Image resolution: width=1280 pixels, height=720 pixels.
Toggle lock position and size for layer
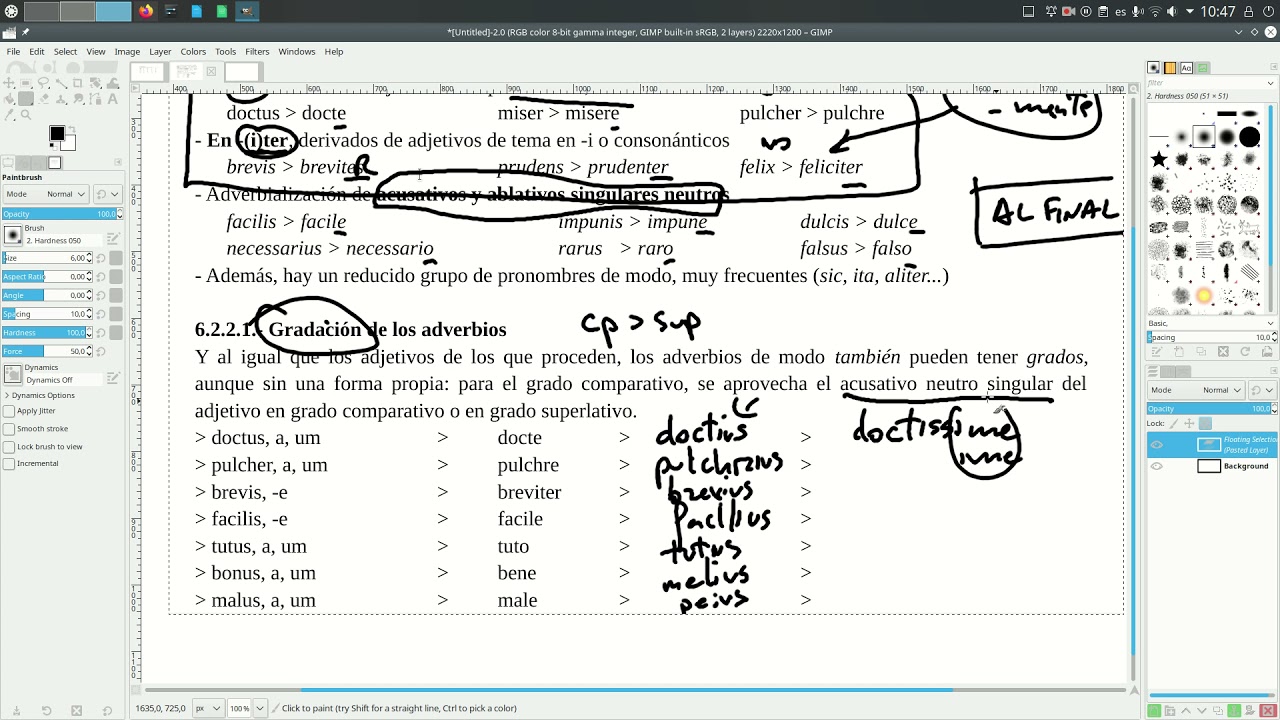[1189, 423]
